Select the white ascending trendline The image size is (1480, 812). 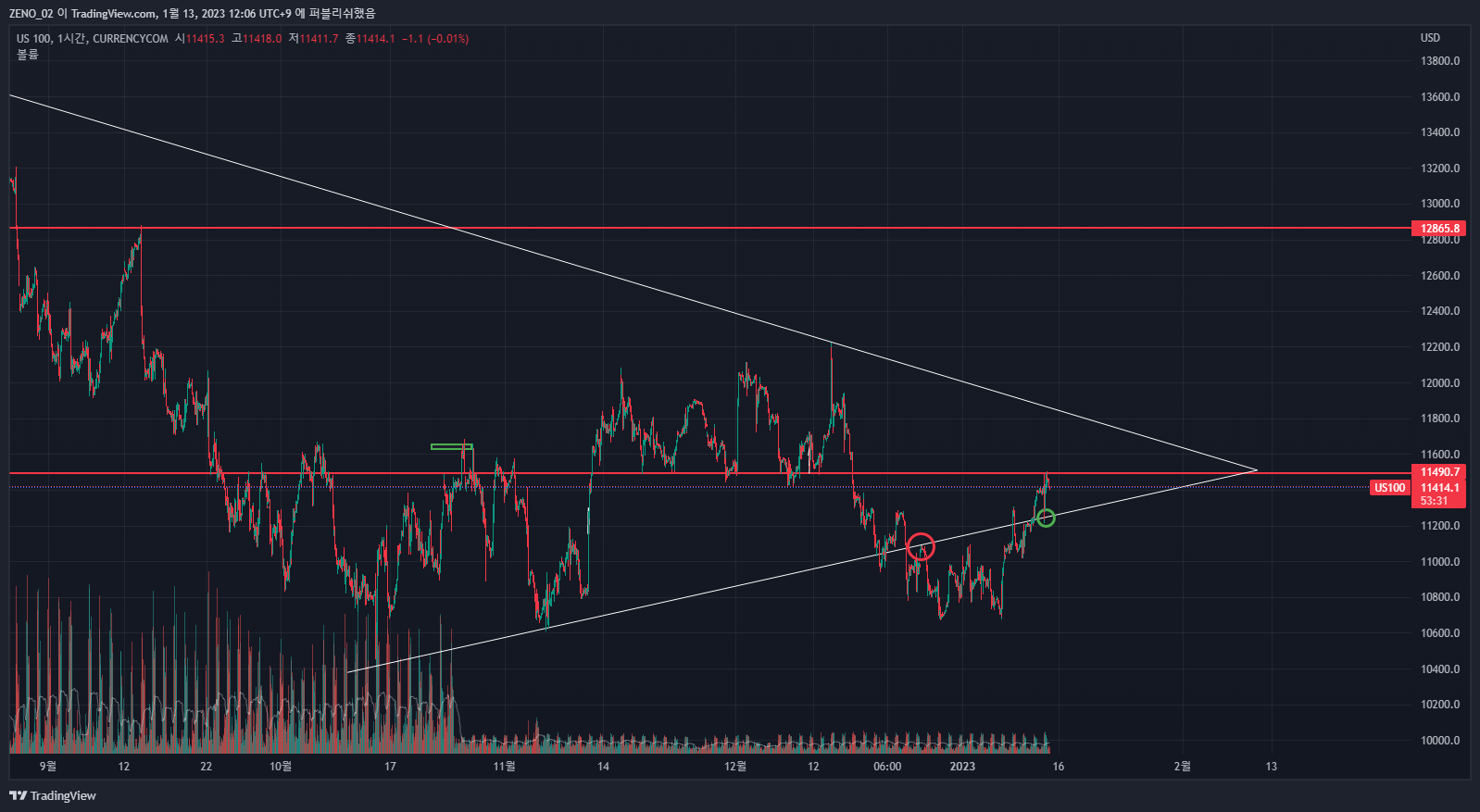click(802, 571)
